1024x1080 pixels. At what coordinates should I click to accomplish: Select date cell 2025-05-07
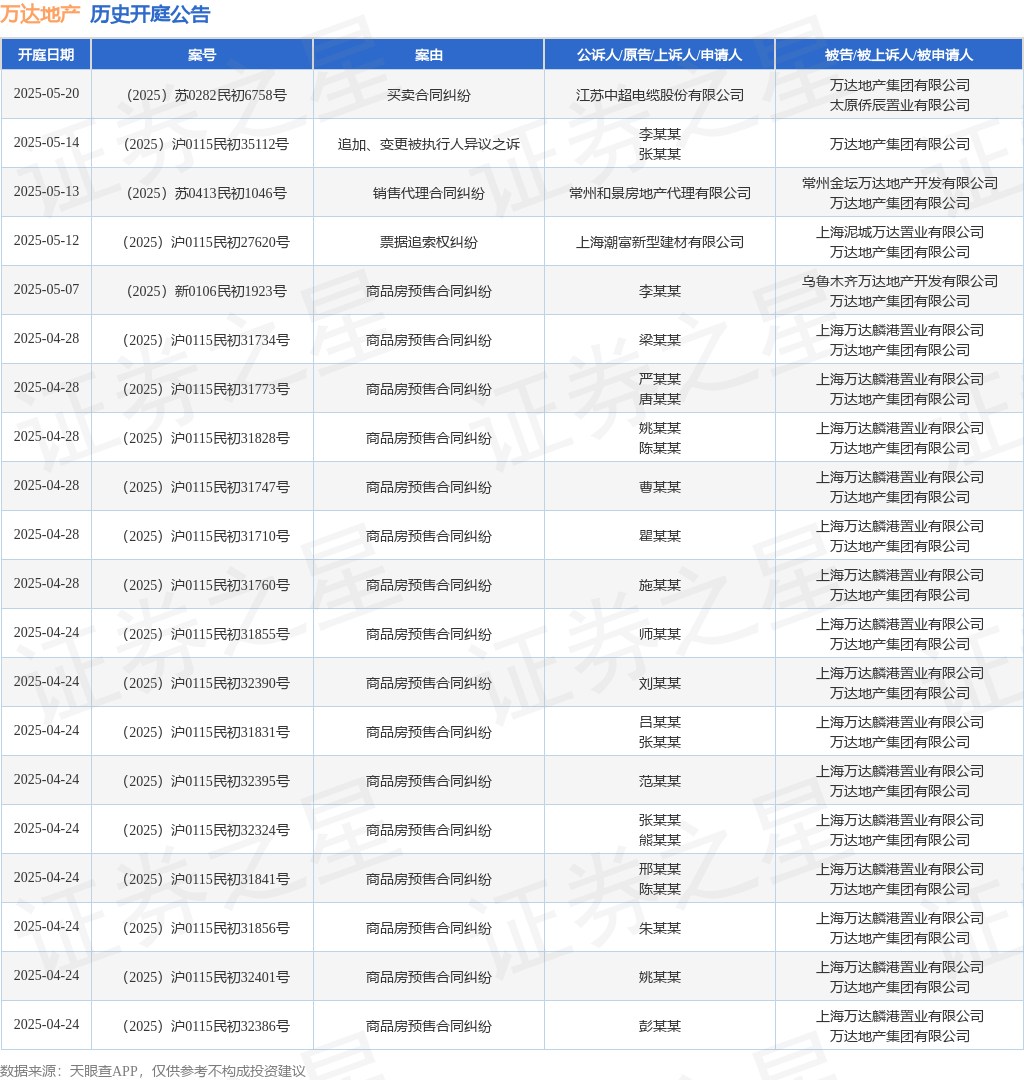46,289
